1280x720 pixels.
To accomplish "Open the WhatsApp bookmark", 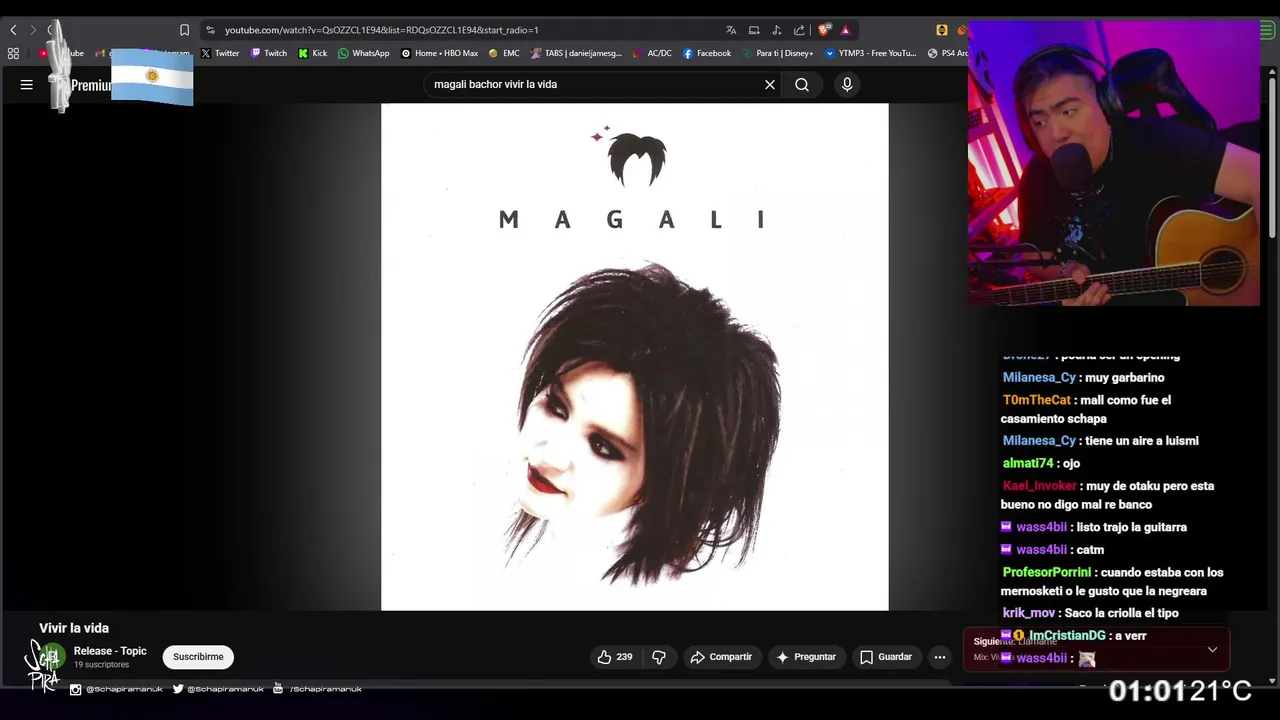I will [x=364, y=53].
